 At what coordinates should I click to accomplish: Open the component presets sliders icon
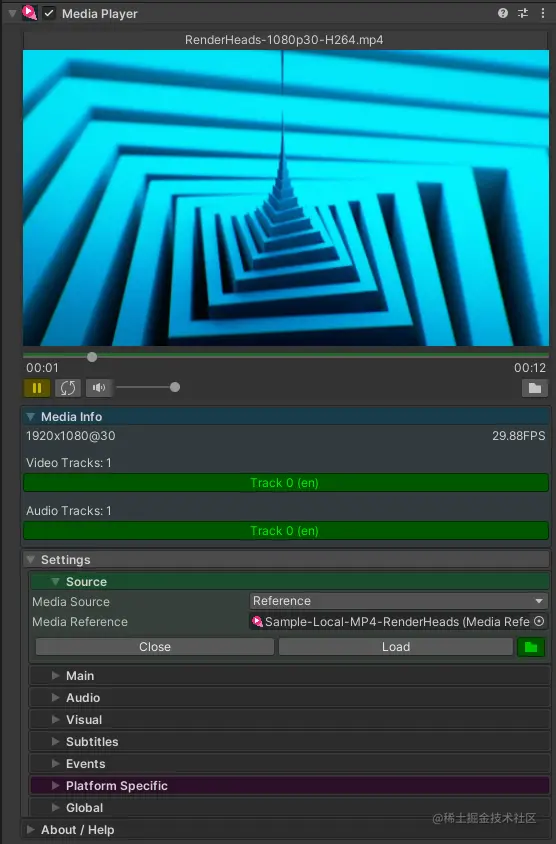click(x=523, y=13)
